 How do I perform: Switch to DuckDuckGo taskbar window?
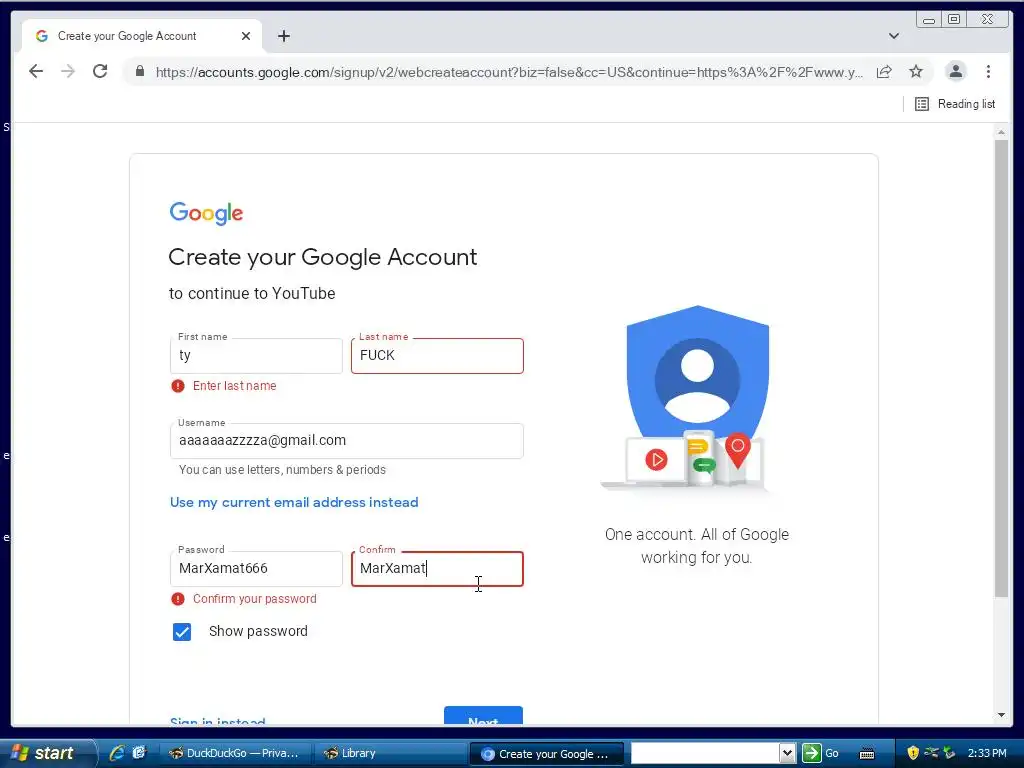(x=234, y=753)
